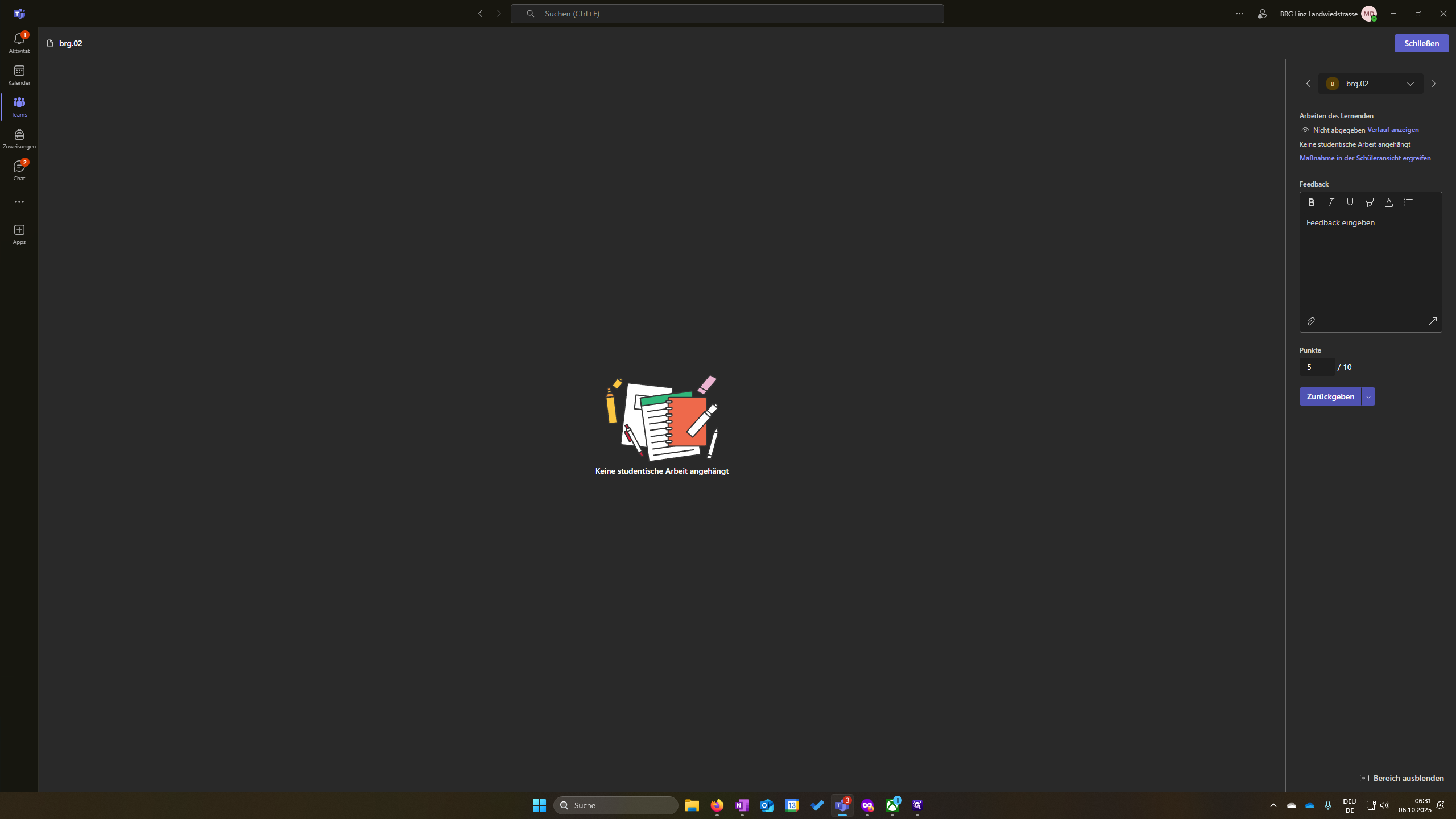1456x819 pixels.
Task: Choose the font color tool
Action: 1389,202
